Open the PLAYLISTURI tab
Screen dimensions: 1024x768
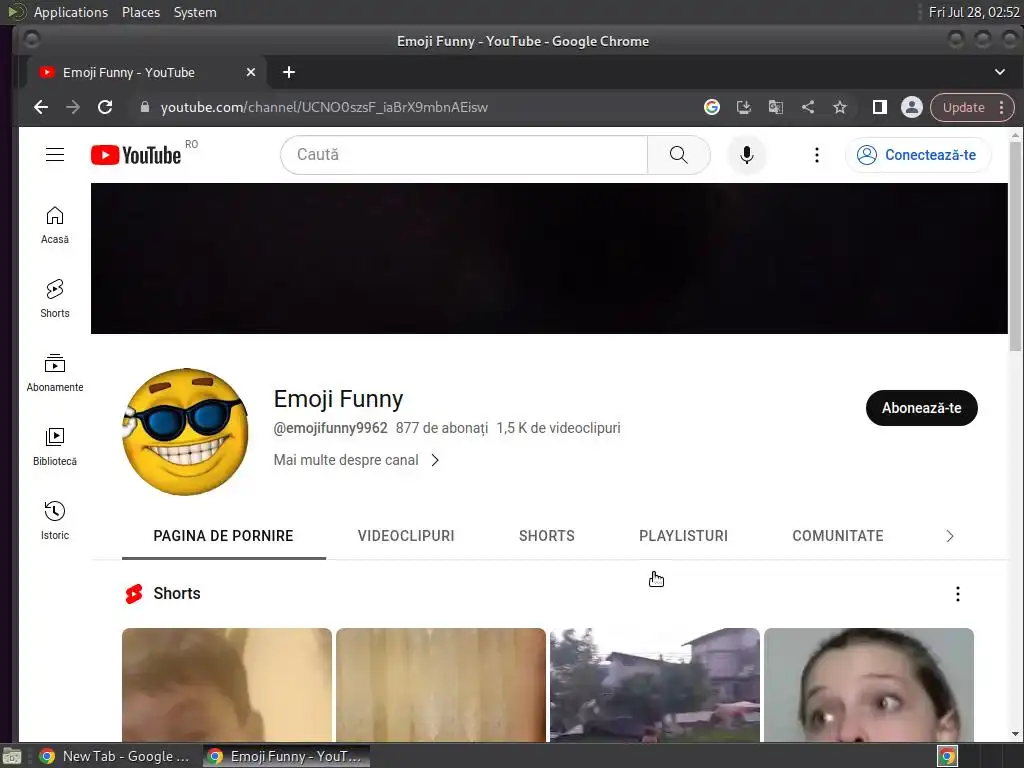(683, 536)
